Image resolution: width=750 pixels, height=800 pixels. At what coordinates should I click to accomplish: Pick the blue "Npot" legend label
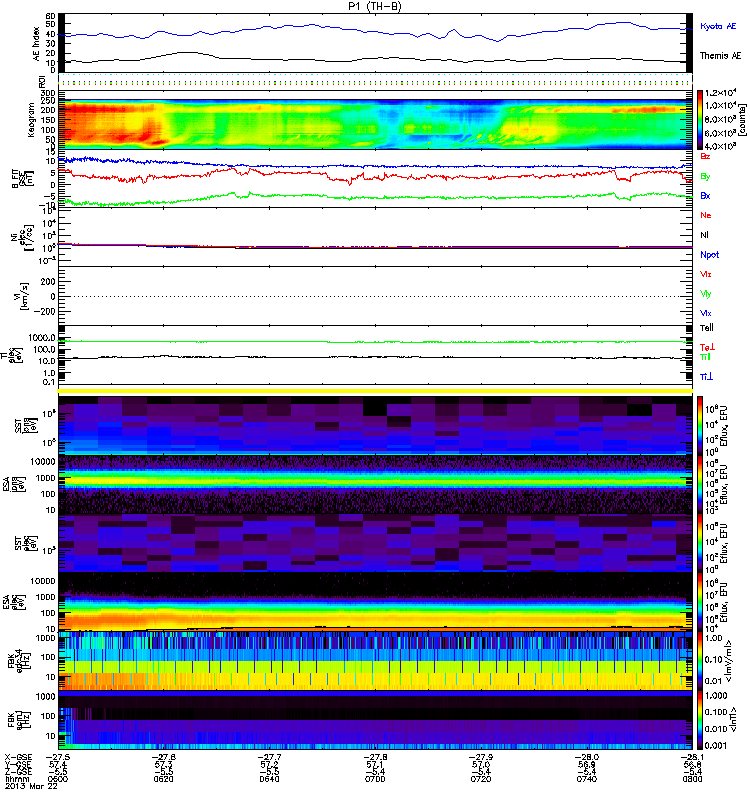pos(710,255)
